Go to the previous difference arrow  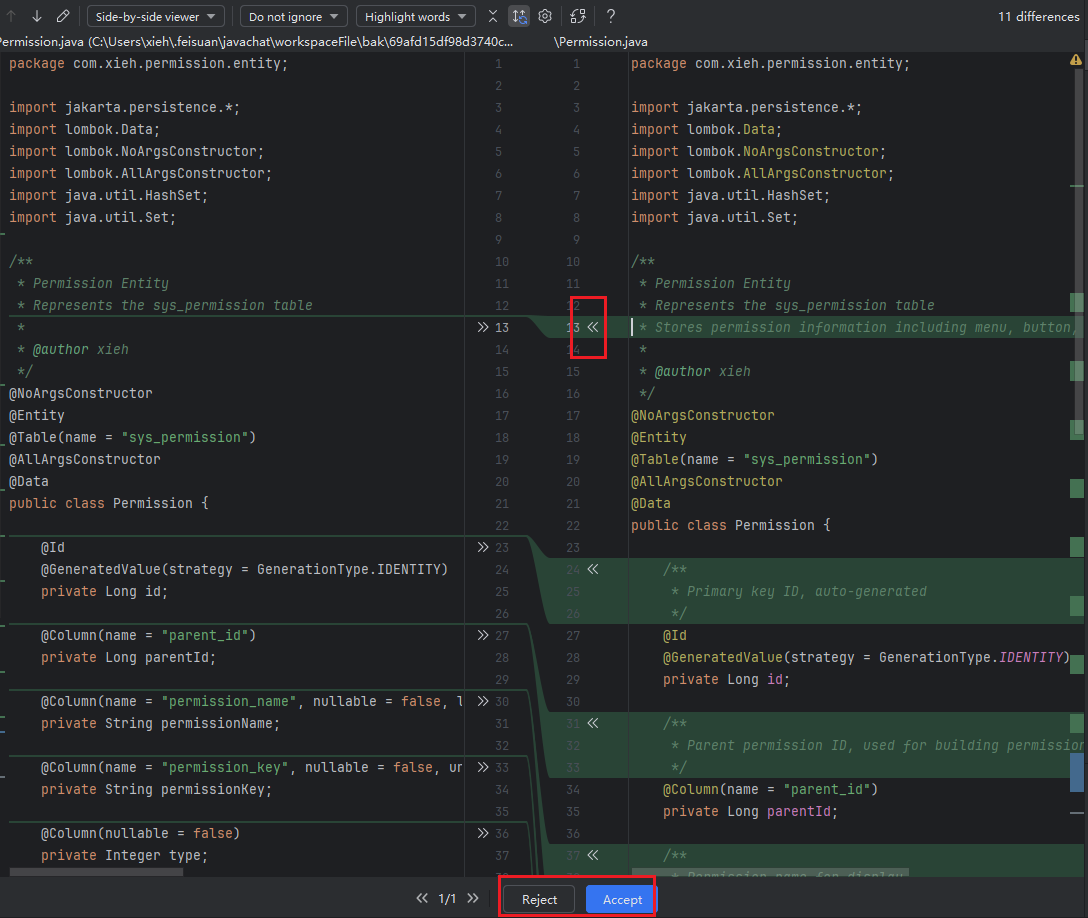click(11, 16)
